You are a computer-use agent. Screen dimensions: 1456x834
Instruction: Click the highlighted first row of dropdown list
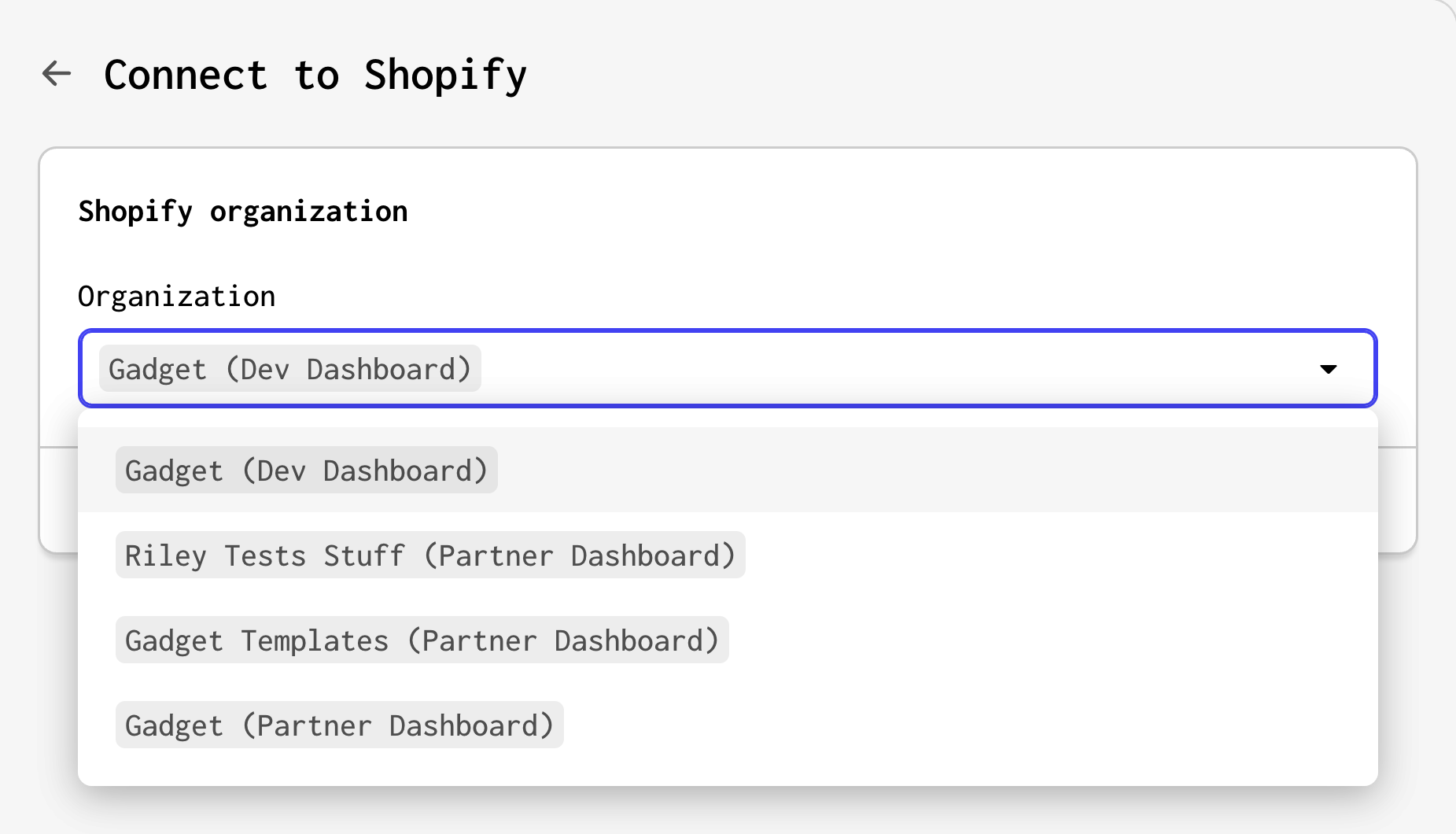click(728, 470)
